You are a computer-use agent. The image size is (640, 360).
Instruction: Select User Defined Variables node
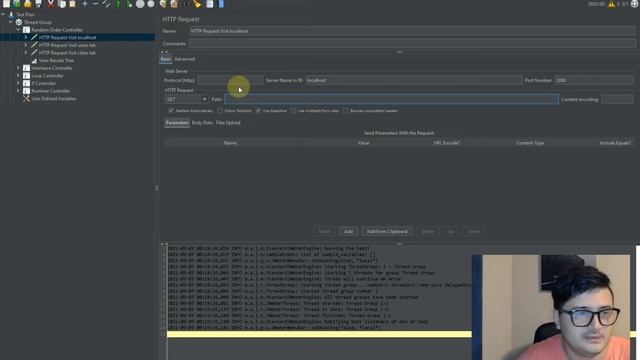53,98
